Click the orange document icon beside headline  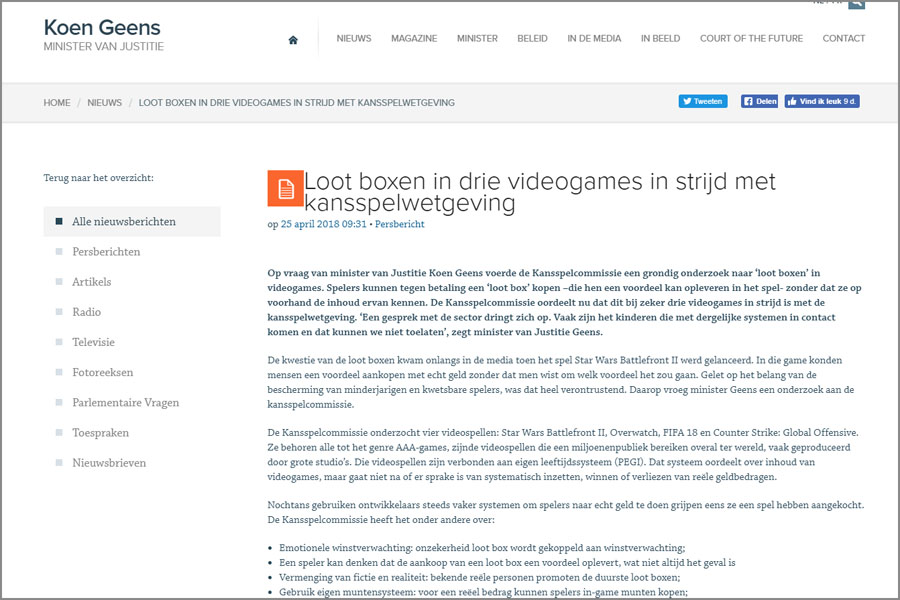tap(285, 188)
